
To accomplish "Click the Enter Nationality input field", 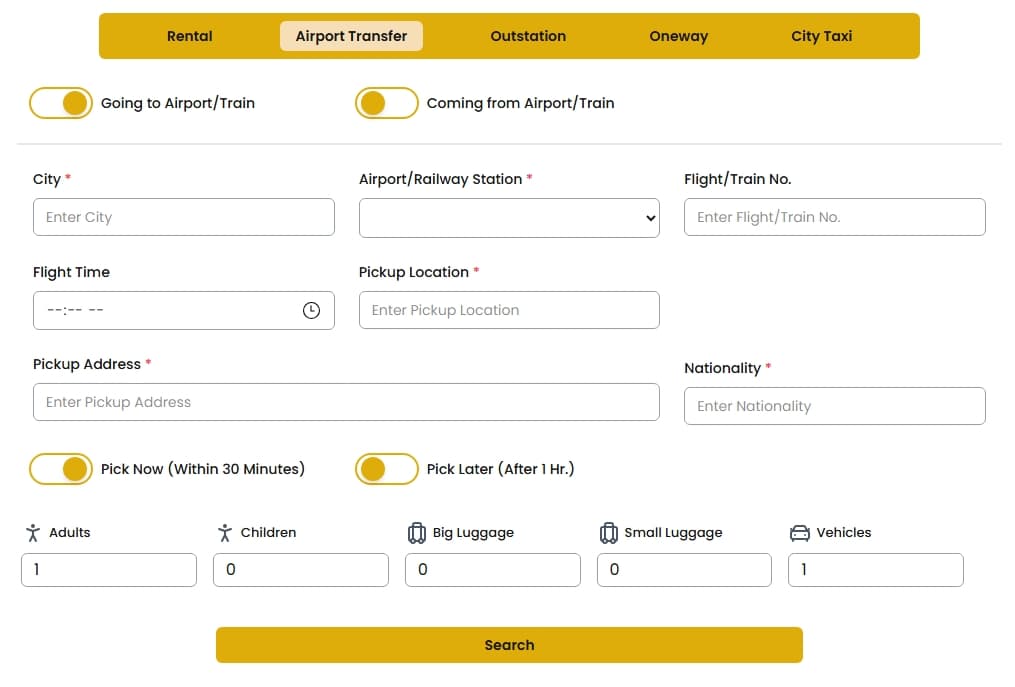I will pyautogui.click(x=834, y=406).
